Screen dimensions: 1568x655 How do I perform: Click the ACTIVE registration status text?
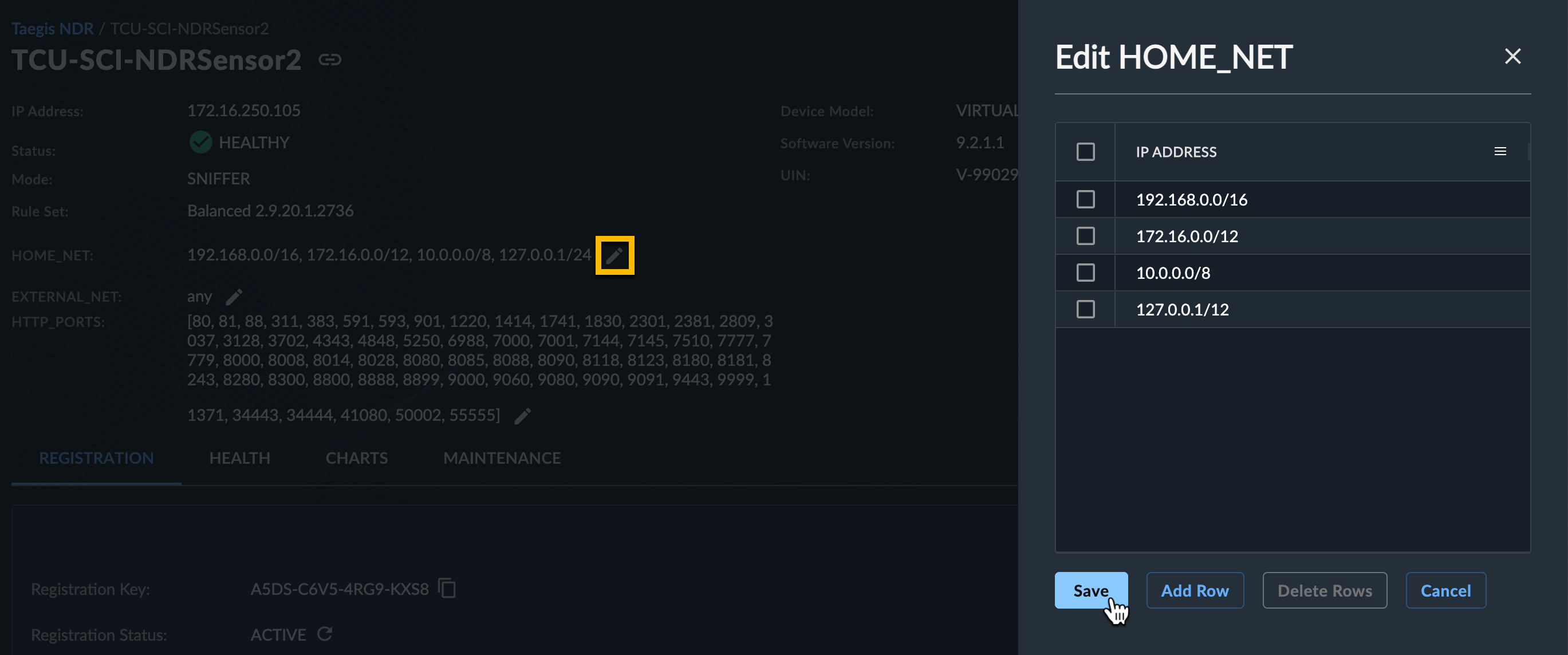point(278,634)
